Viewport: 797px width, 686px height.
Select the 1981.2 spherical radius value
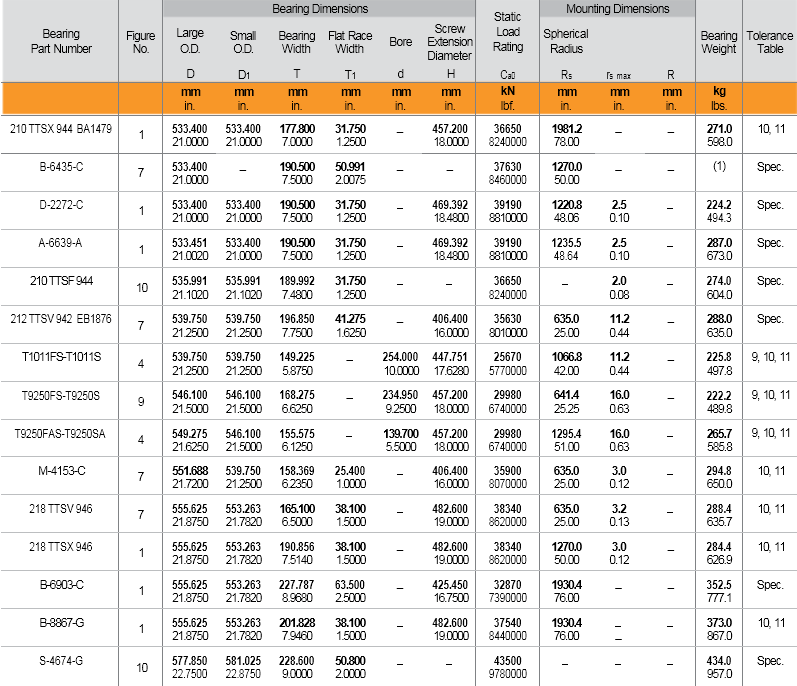(x=566, y=129)
